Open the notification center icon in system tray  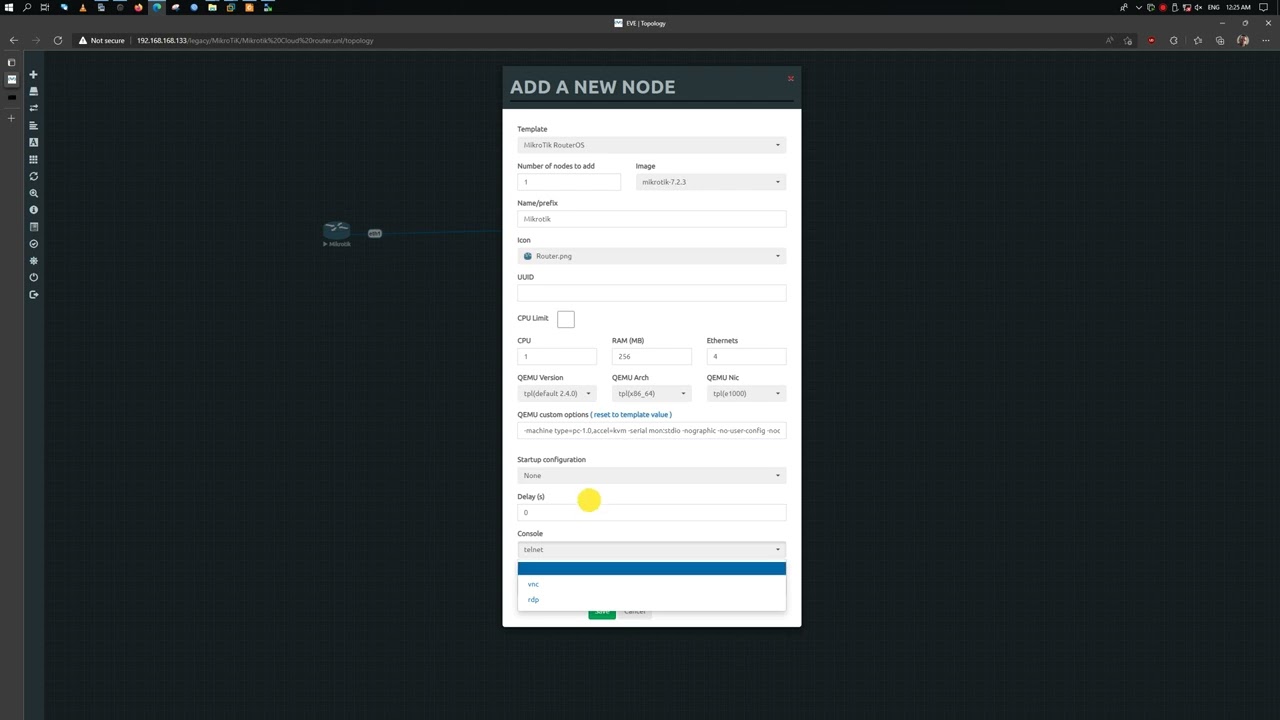pyautogui.click(x=1264, y=7)
